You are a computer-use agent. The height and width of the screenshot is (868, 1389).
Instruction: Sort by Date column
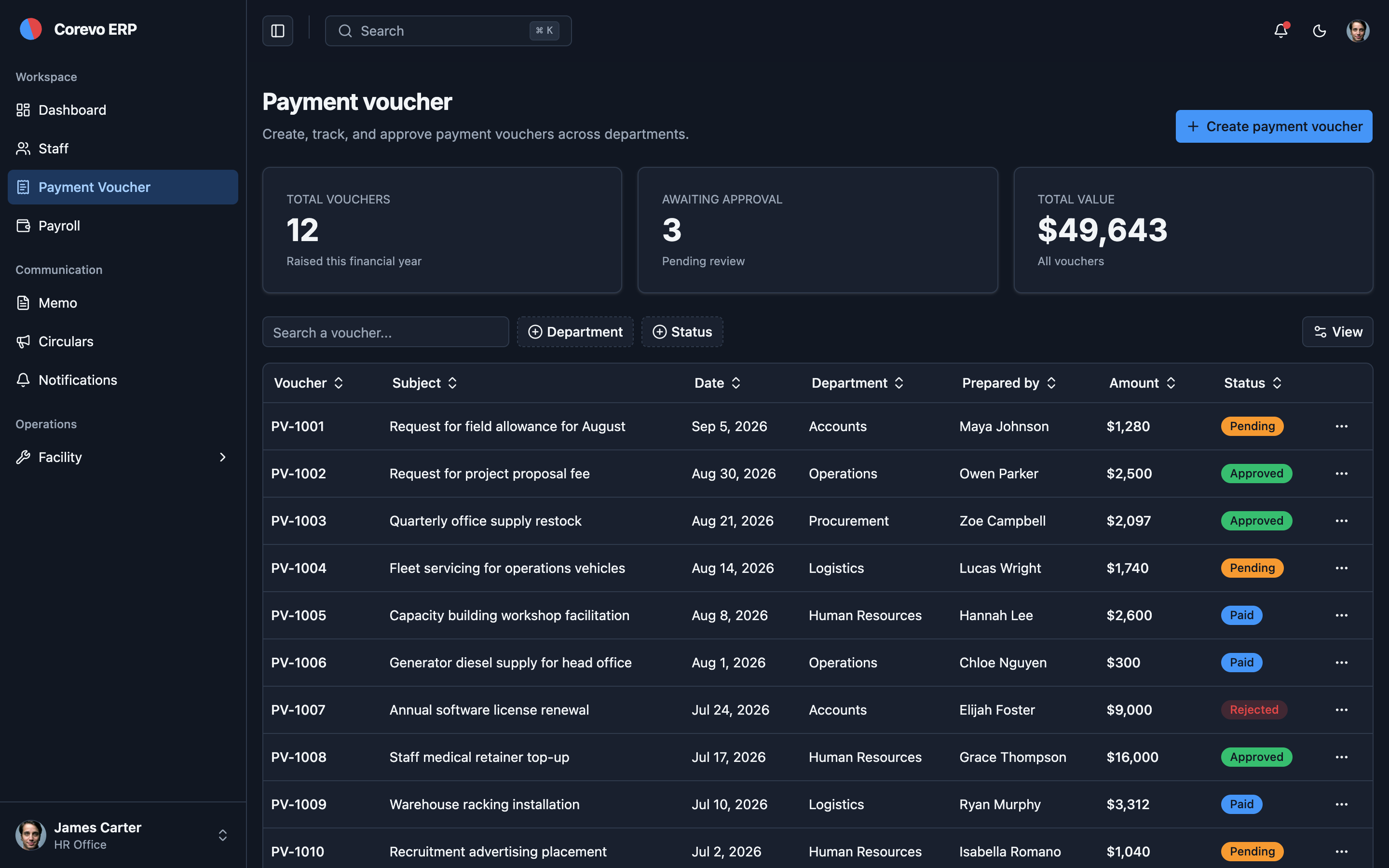click(x=718, y=383)
